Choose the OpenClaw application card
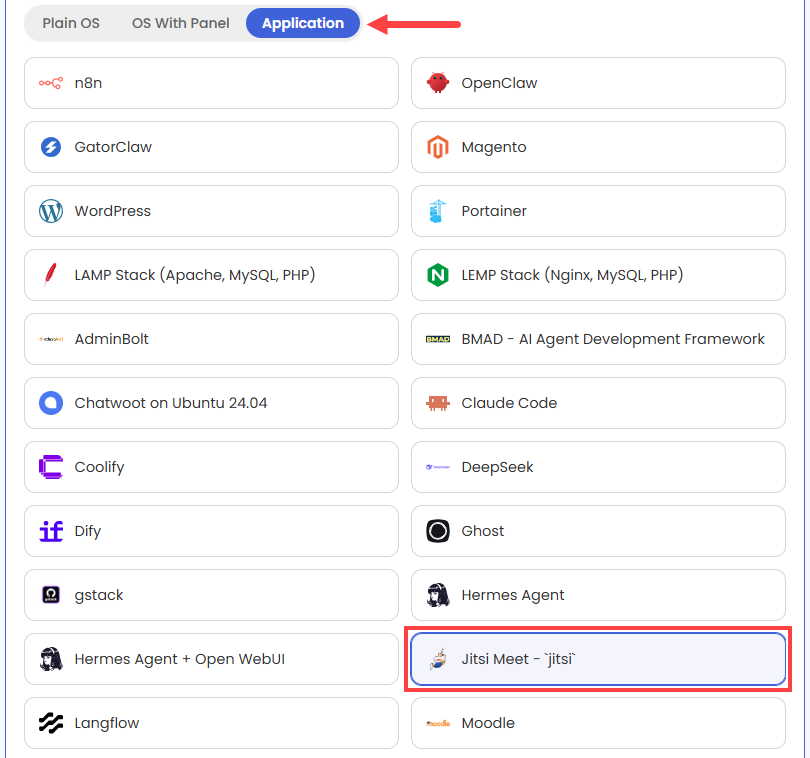 pyautogui.click(x=598, y=83)
